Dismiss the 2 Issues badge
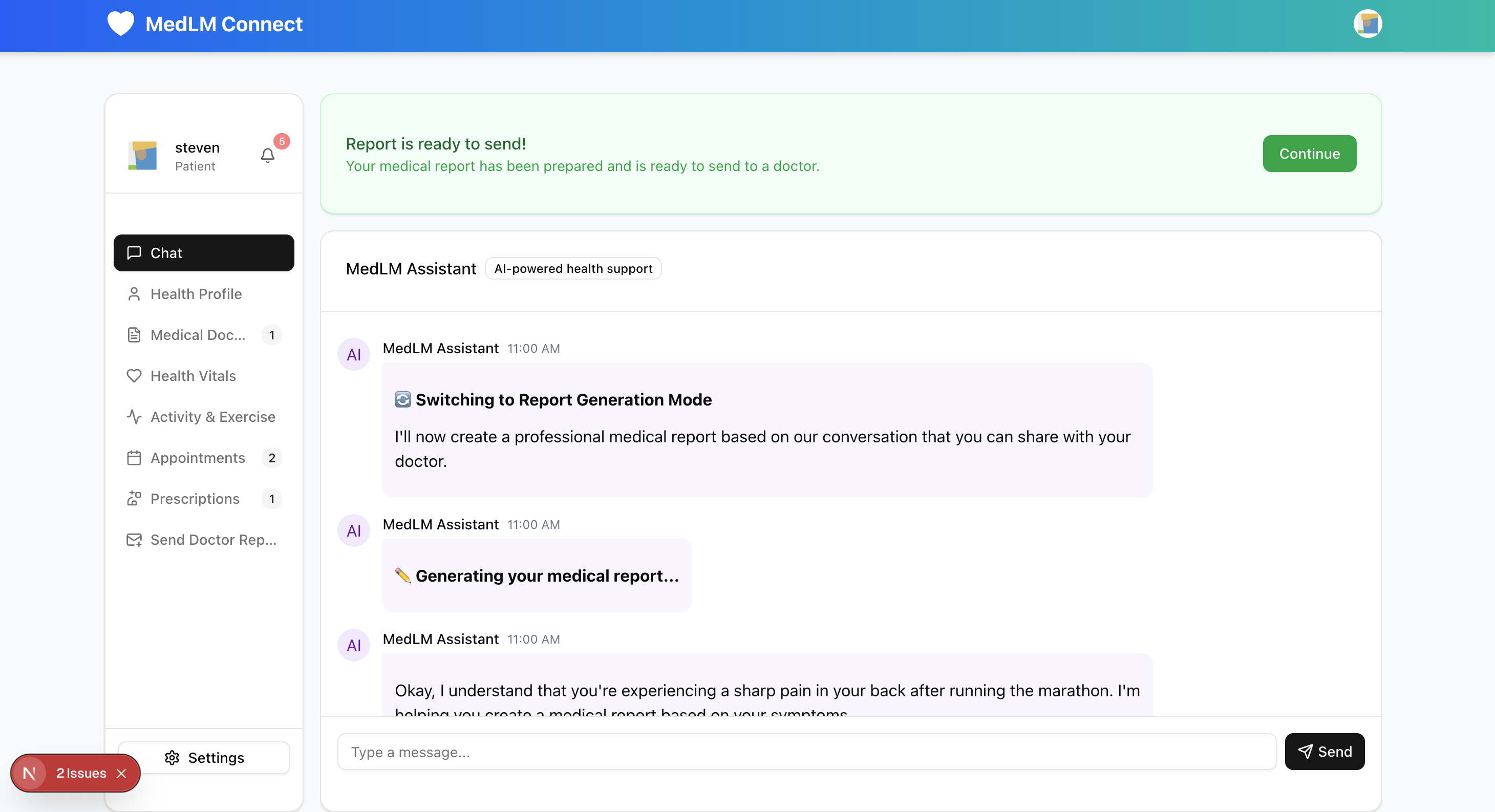This screenshot has width=1495, height=812. [x=121, y=773]
